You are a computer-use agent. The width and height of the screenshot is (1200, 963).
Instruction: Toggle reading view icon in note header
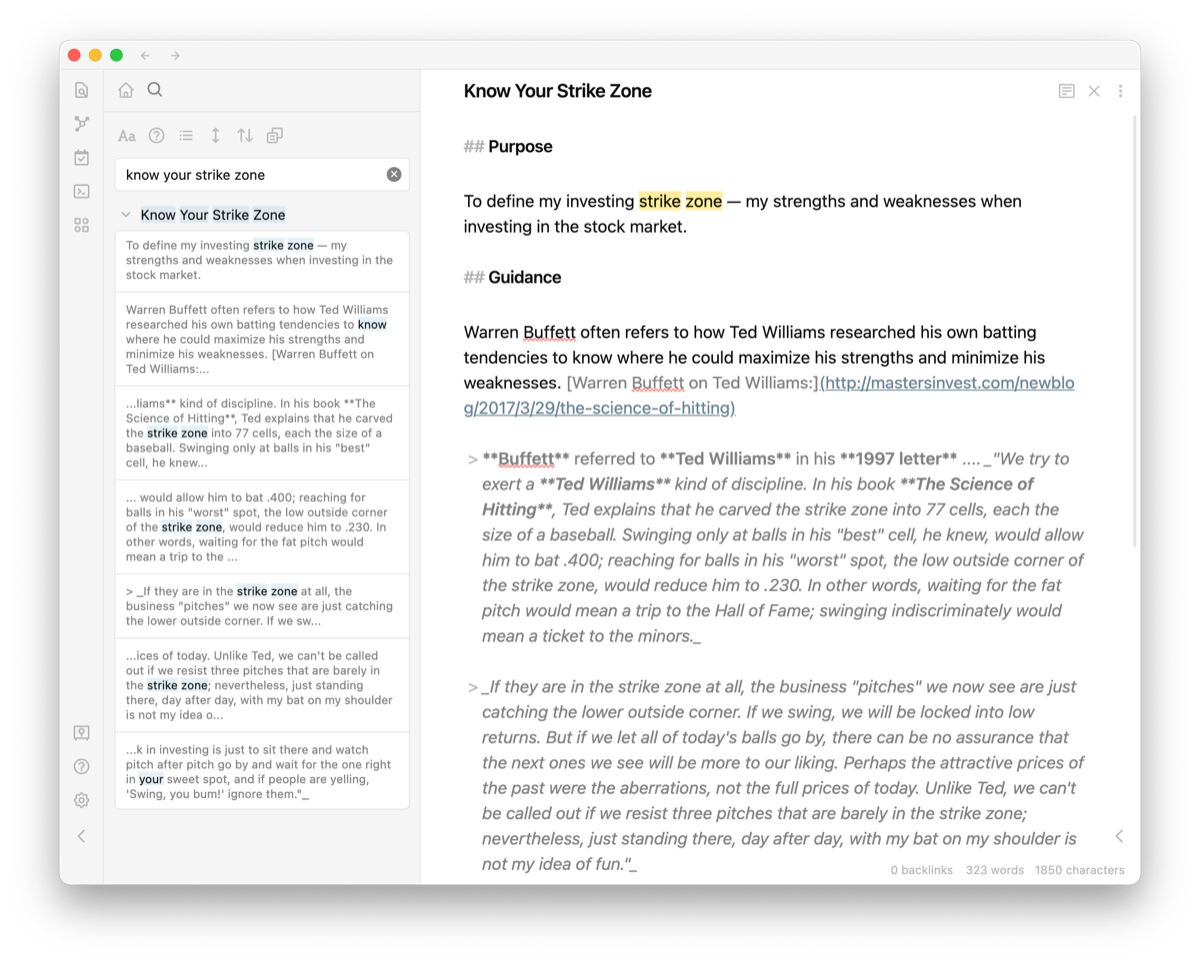coord(1067,91)
